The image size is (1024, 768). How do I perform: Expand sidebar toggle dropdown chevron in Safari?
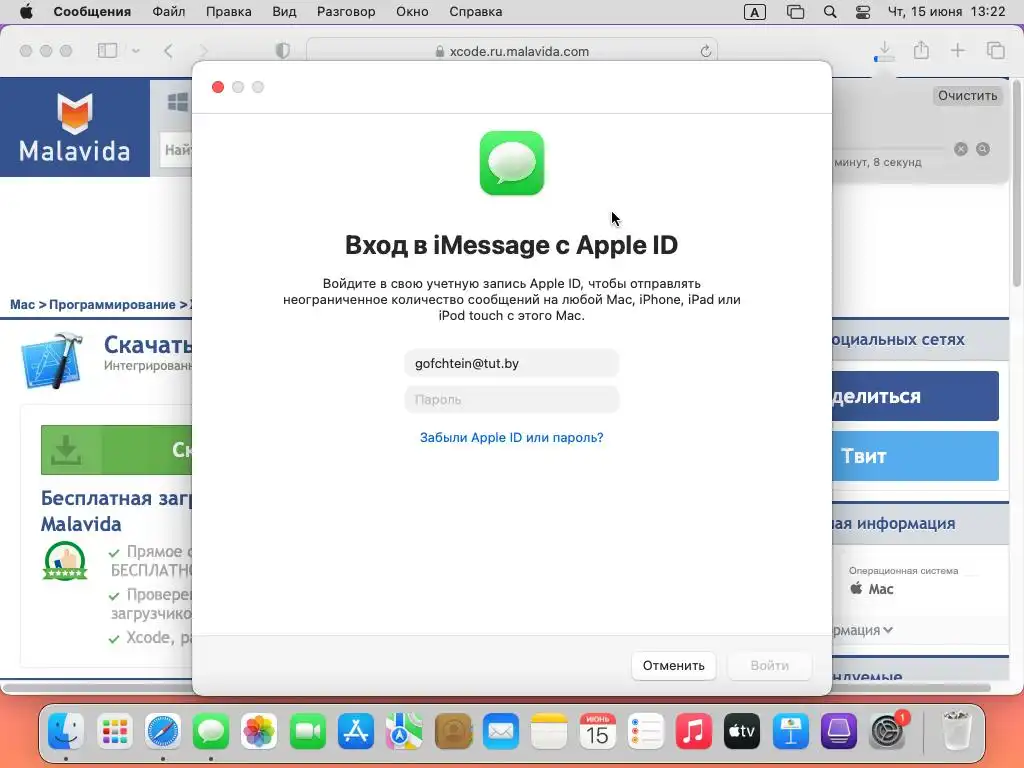click(135, 50)
